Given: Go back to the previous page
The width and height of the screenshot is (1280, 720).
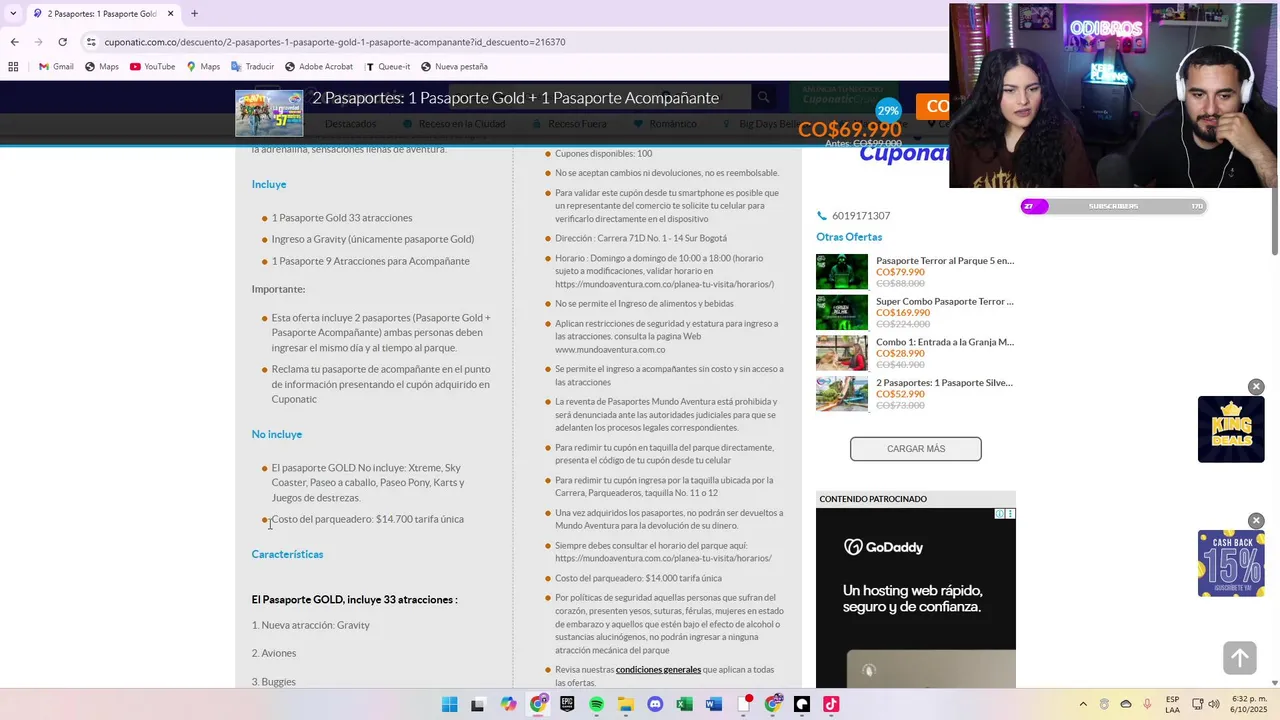Looking at the screenshot, I should (15, 42).
